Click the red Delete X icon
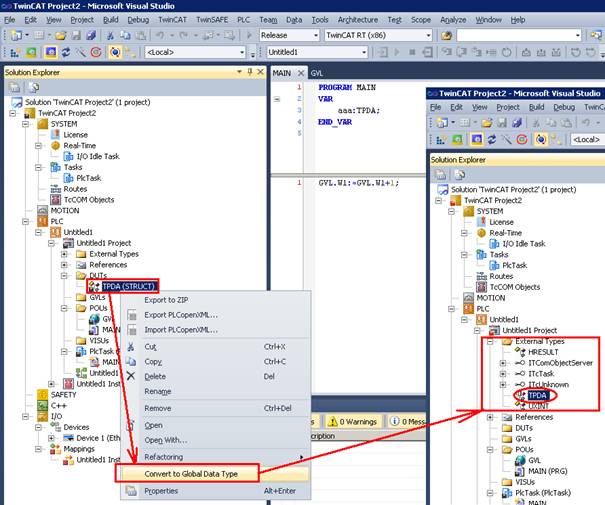The image size is (605, 505). 130,376
